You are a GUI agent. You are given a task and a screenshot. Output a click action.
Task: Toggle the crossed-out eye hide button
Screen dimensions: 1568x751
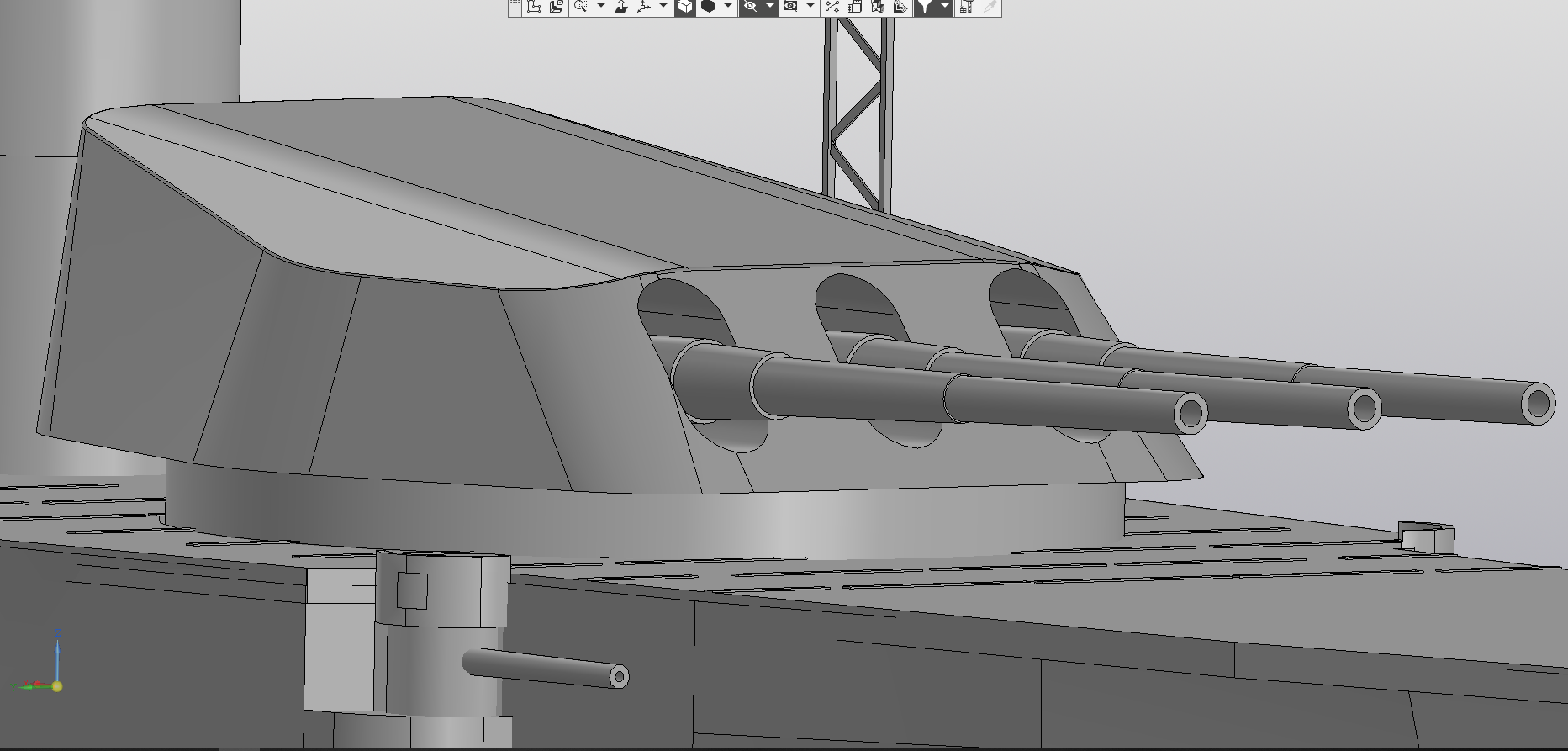750,7
